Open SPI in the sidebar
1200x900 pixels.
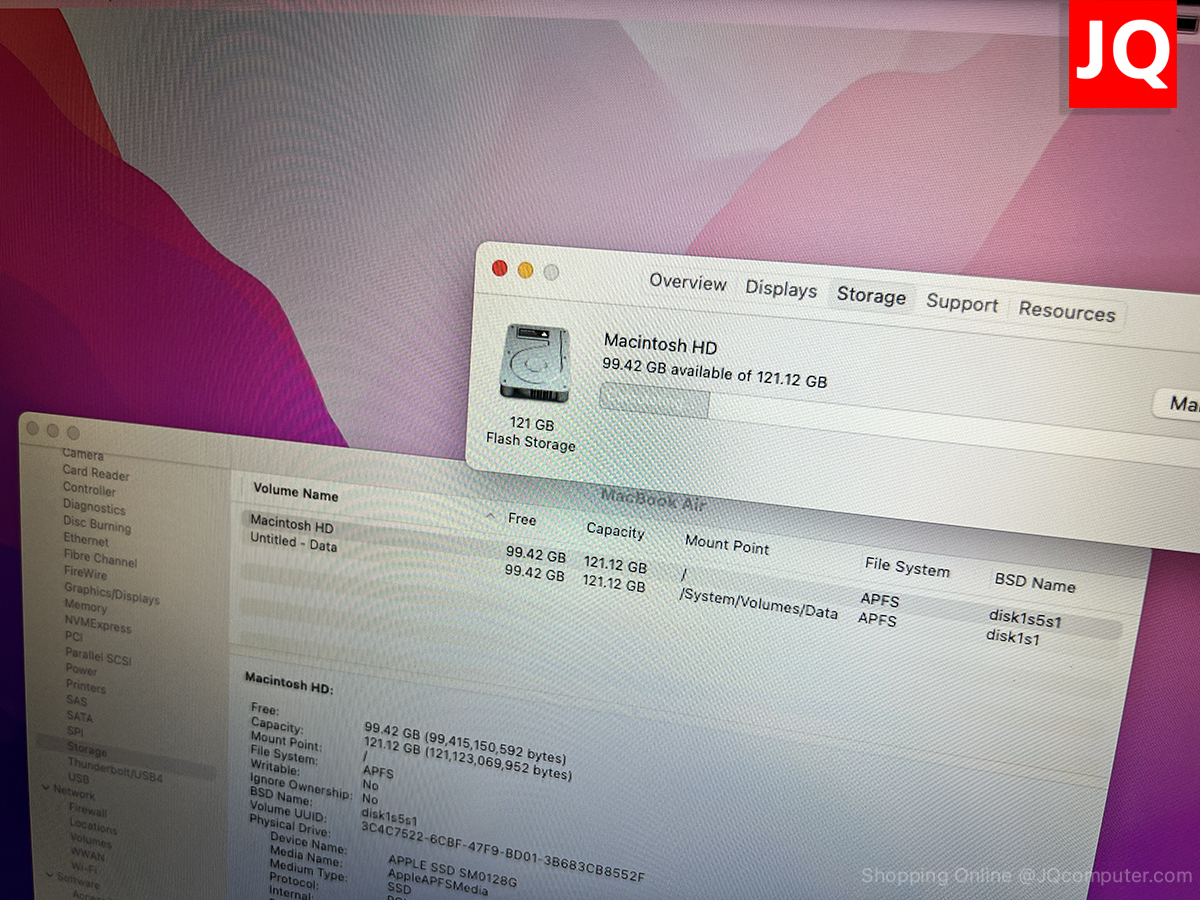point(76,732)
